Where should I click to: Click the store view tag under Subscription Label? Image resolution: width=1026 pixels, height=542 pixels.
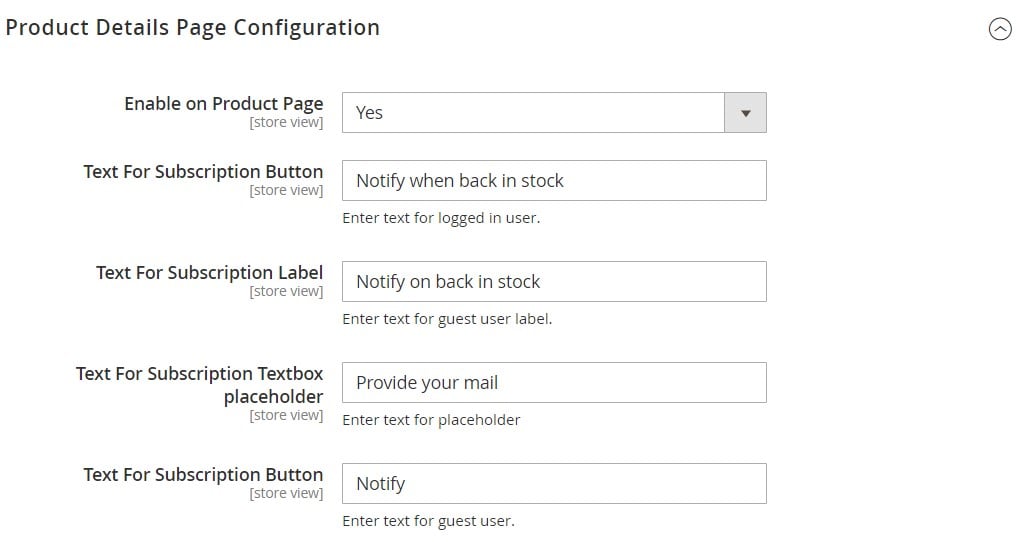(286, 291)
